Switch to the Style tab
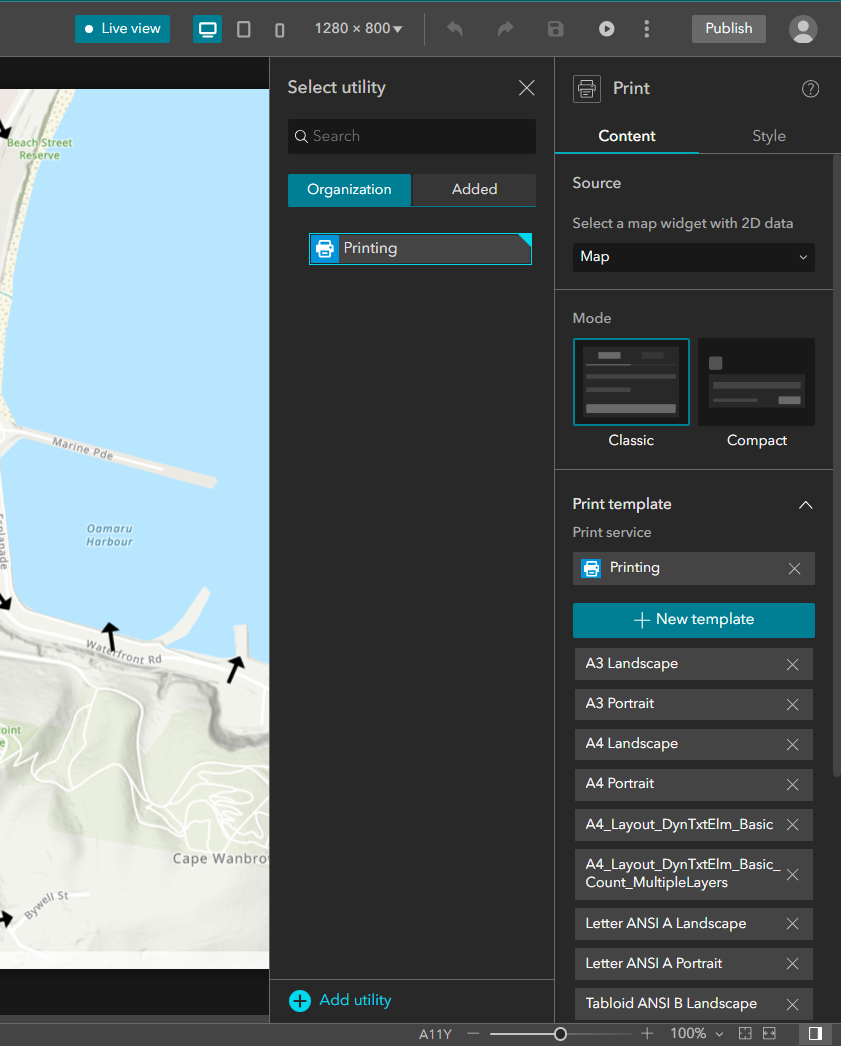The image size is (841, 1046). 768,136
